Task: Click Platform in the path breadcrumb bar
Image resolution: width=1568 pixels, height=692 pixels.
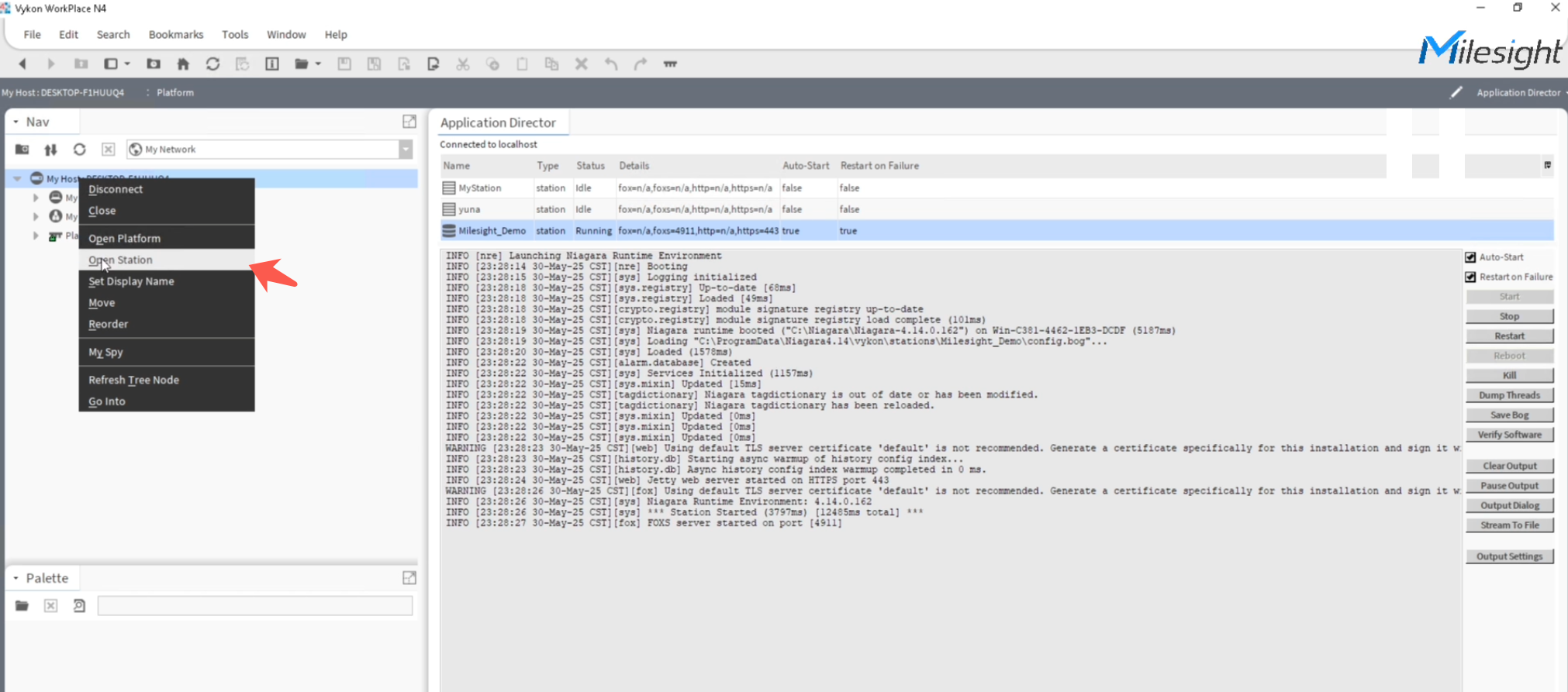Action: pyautogui.click(x=175, y=92)
